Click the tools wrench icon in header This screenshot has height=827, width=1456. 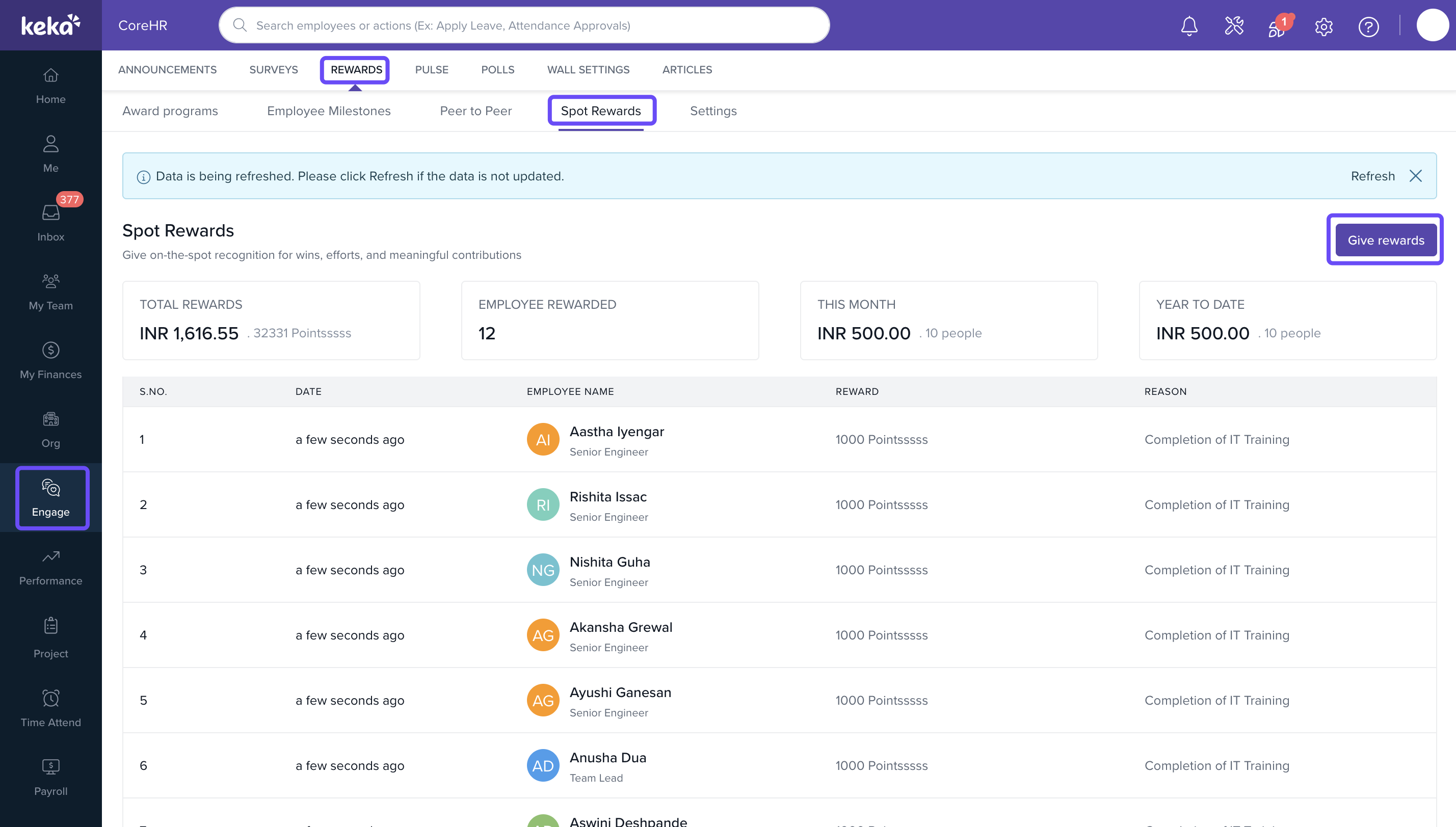click(x=1234, y=26)
